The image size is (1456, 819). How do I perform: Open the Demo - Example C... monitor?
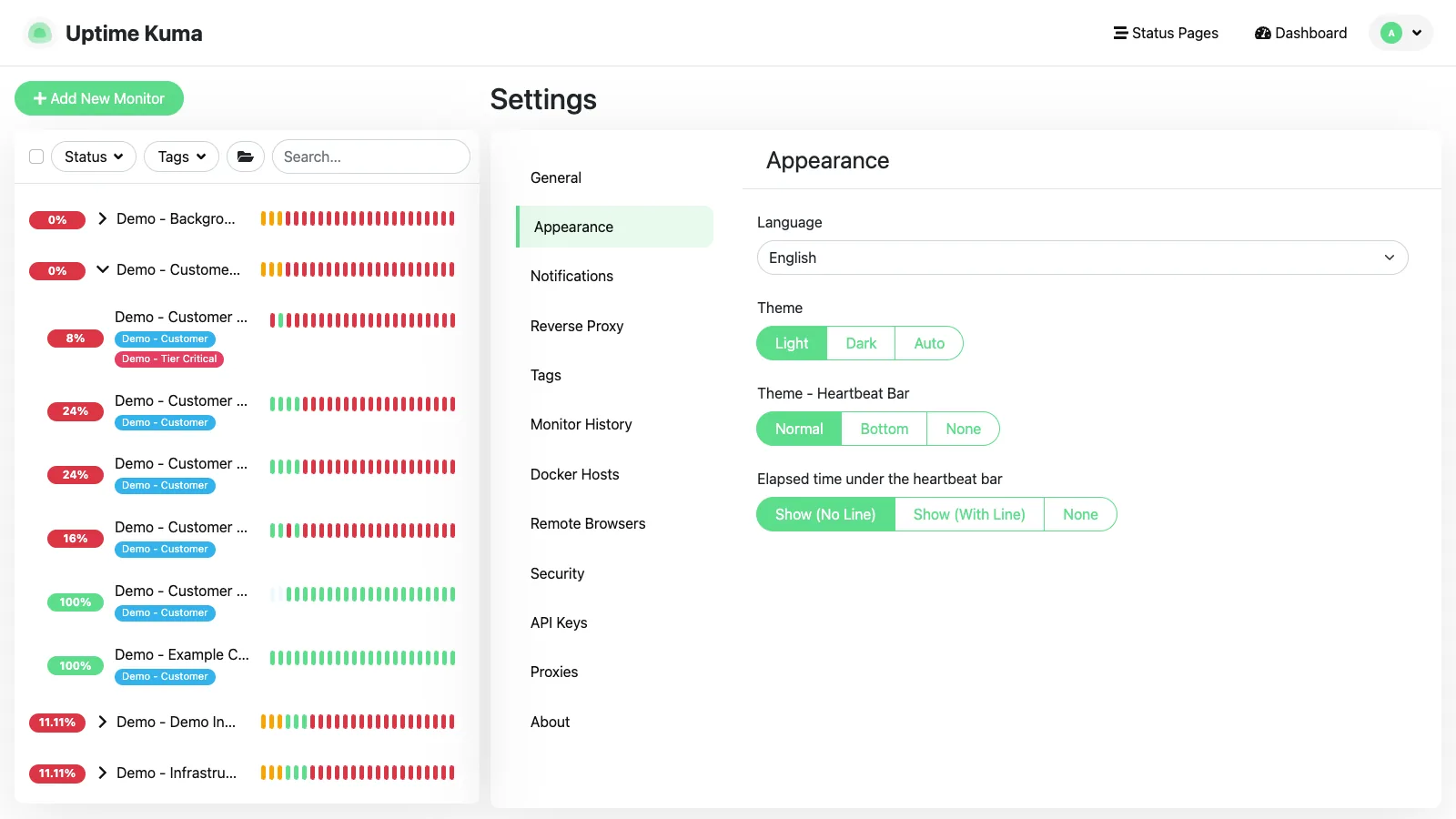coord(182,654)
